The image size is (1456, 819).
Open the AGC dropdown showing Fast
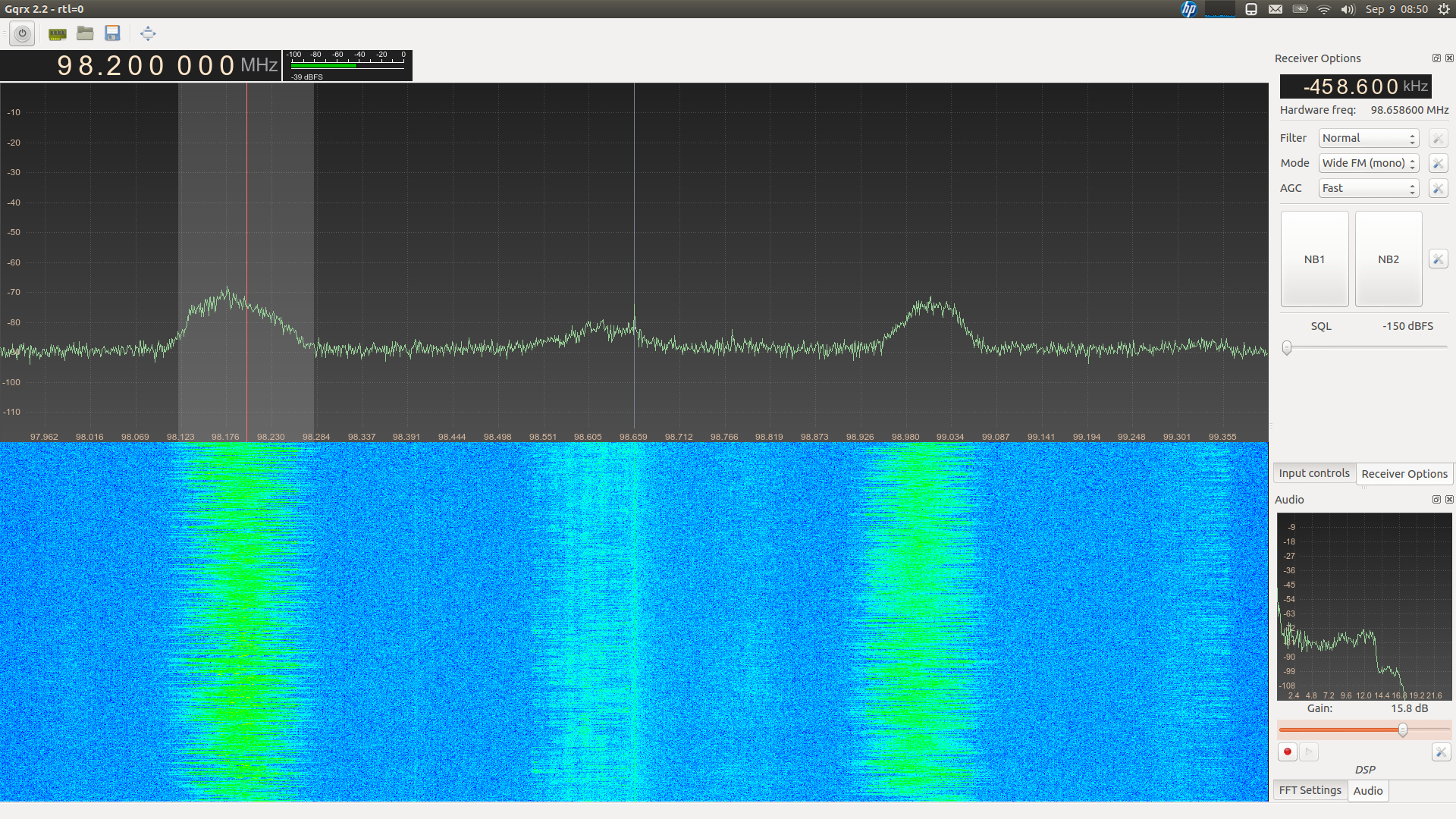(x=1369, y=188)
